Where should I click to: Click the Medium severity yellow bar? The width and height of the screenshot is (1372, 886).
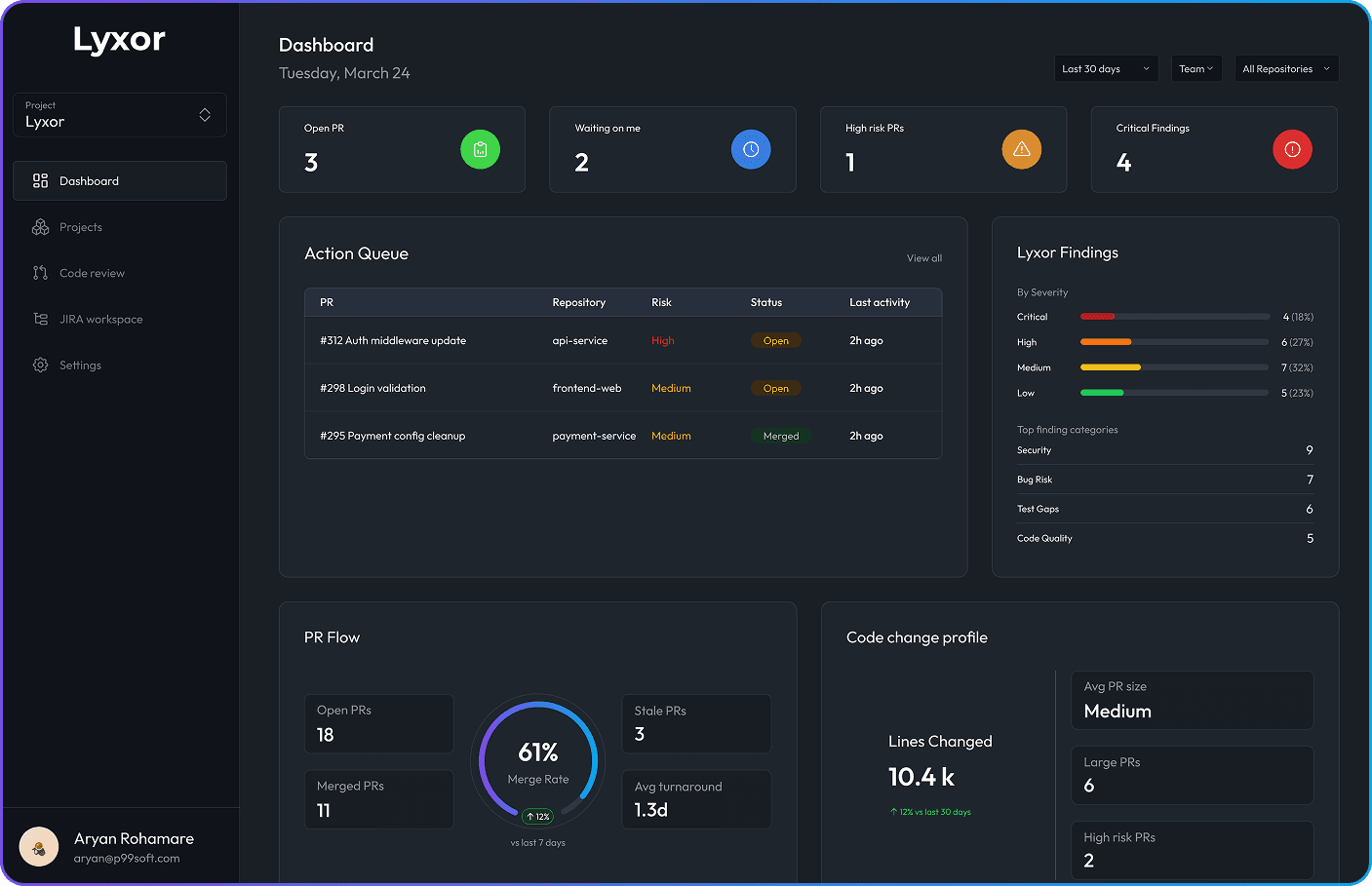[1111, 367]
